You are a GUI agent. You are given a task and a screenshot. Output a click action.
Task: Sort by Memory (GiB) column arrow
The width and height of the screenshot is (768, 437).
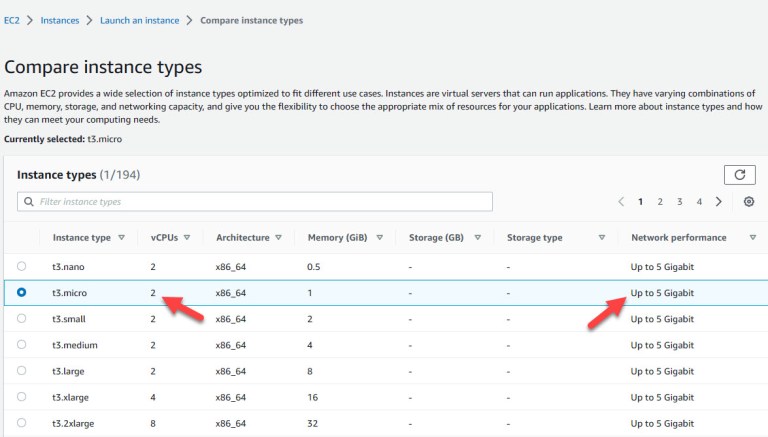380,238
